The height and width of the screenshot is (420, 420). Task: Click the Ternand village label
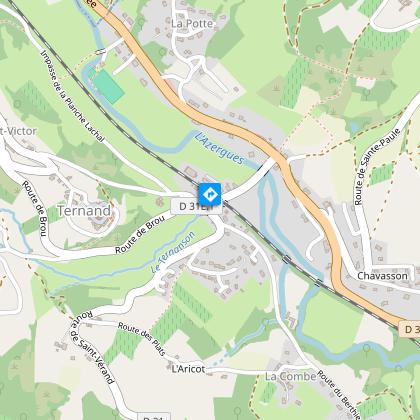point(84,211)
